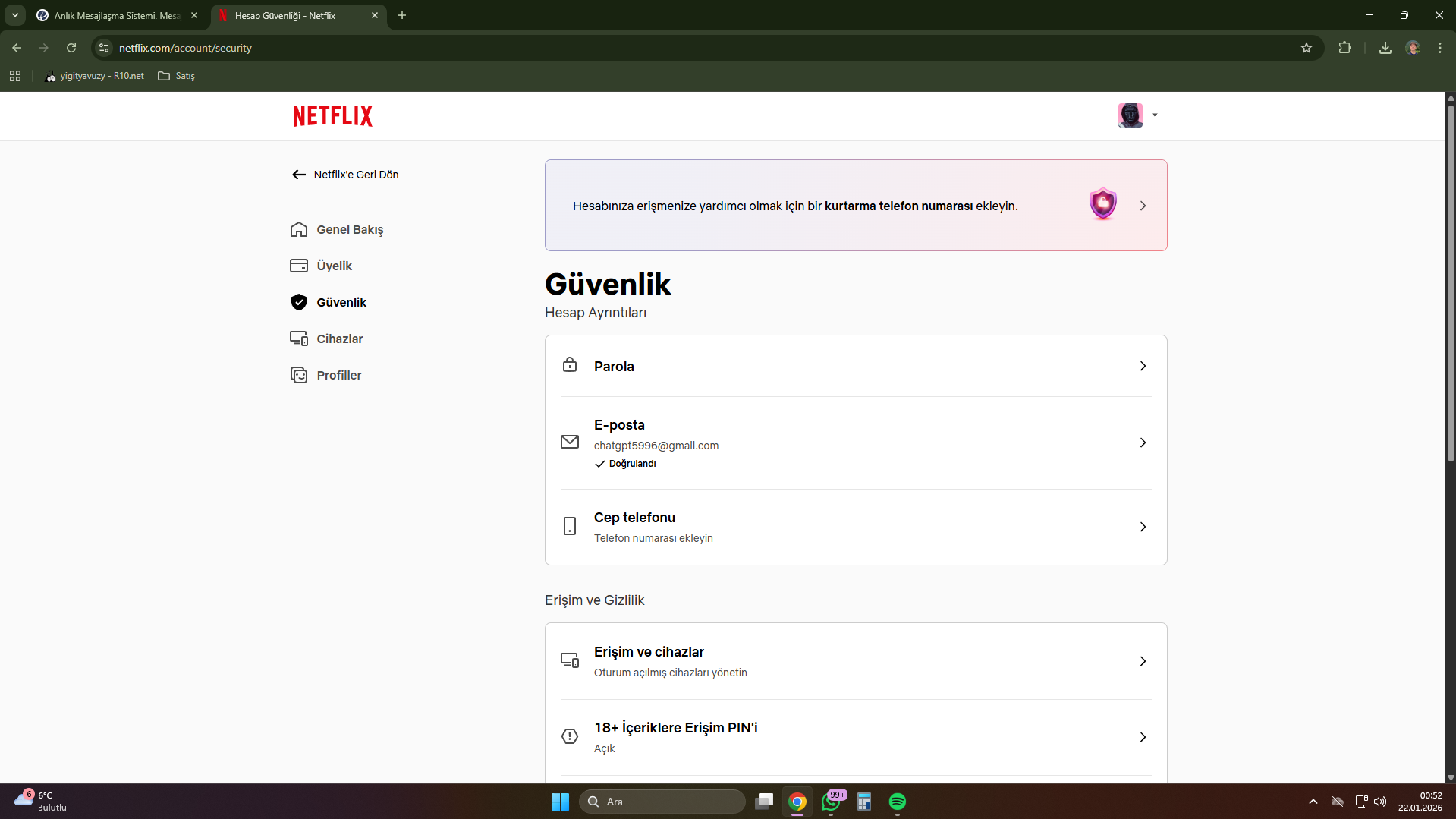This screenshot has width=1456, height=819.
Task: Show hidden system tray icons
Action: [x=1313, y=802]
